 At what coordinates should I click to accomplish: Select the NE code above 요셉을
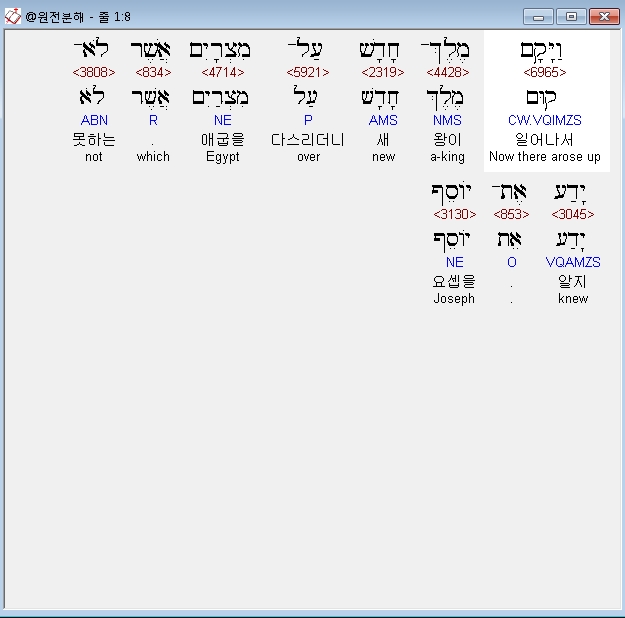coord(454,262)
